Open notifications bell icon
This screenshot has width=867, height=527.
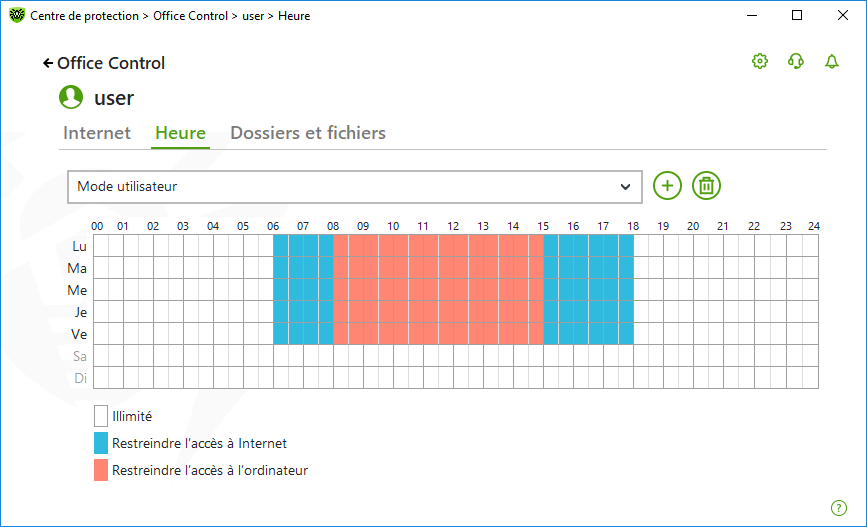832,62
